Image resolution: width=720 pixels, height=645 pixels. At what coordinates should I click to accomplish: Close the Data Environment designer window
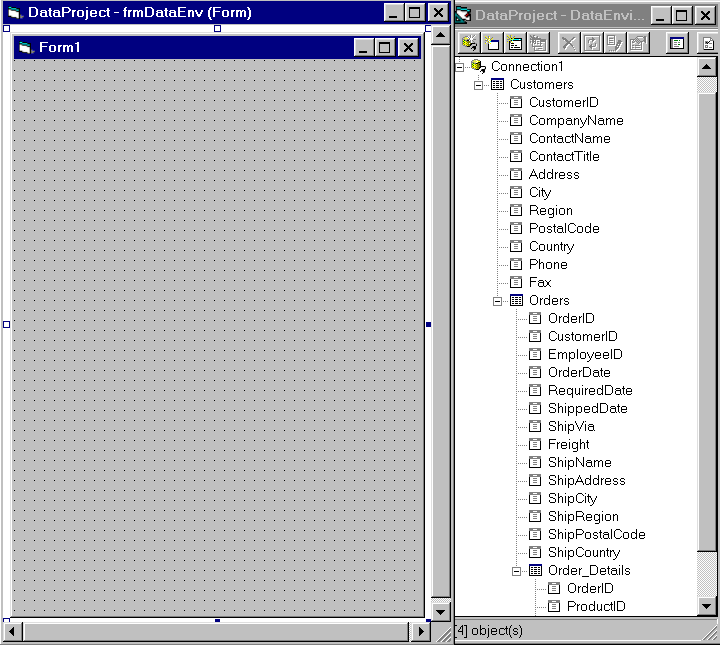706,16
